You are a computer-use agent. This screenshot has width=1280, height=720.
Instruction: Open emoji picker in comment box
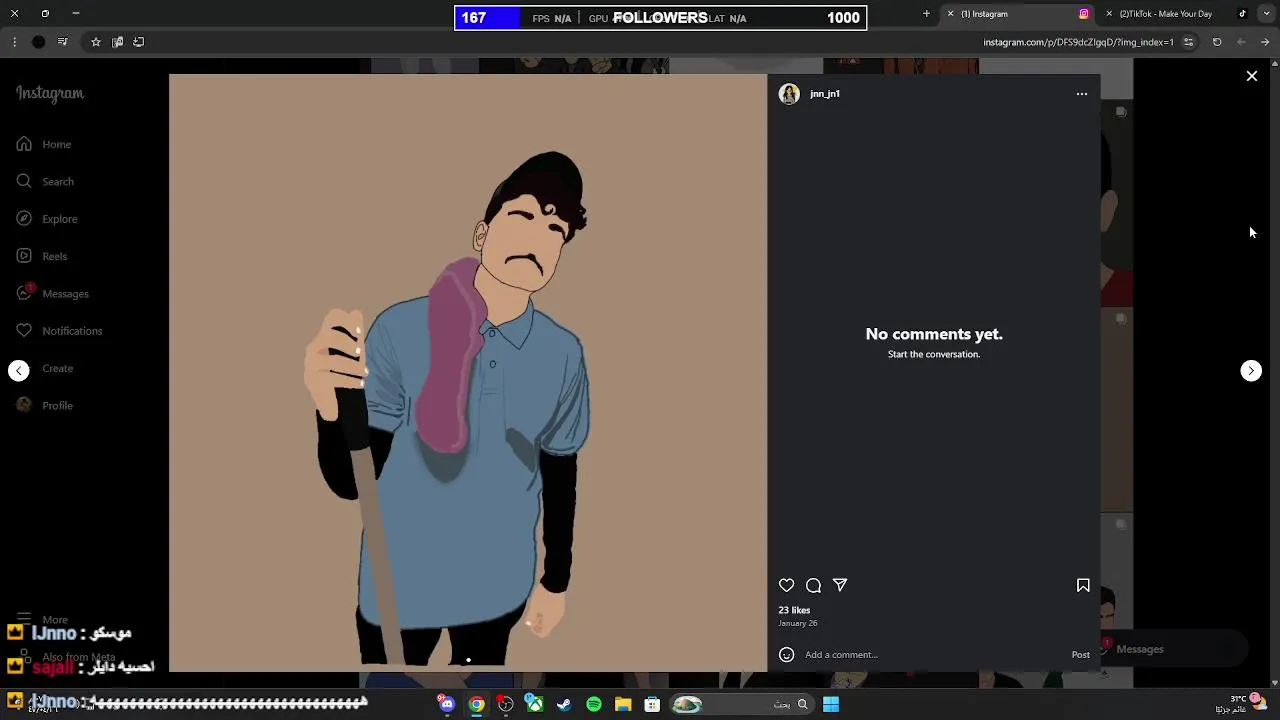[x=787, y=655]
